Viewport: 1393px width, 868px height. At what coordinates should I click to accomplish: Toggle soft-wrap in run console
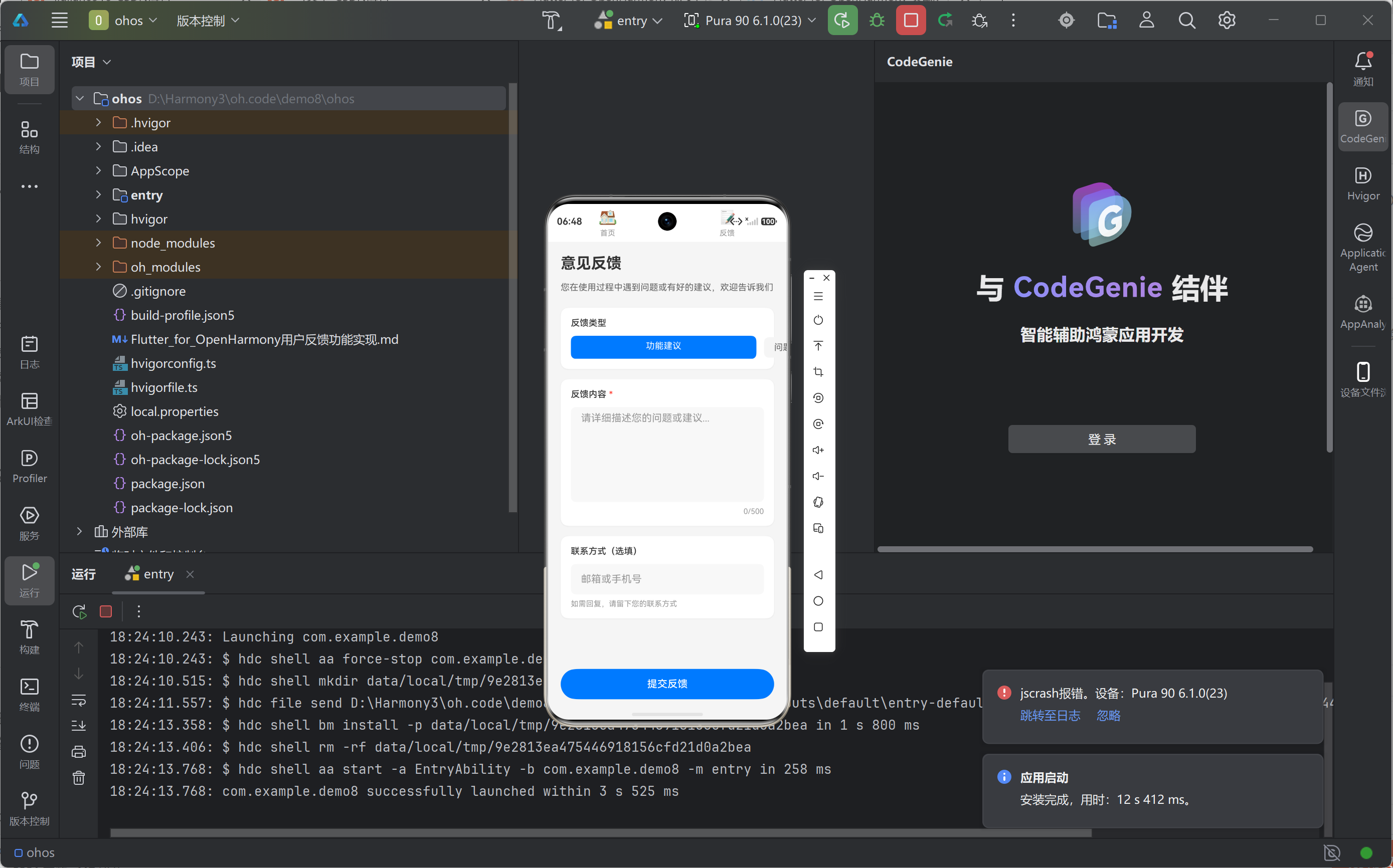coord(79,701)
